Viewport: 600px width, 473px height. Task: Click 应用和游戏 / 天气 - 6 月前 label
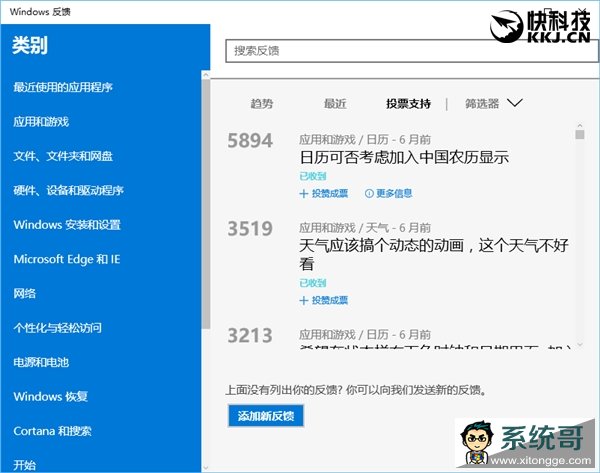[x=365, y=228]
